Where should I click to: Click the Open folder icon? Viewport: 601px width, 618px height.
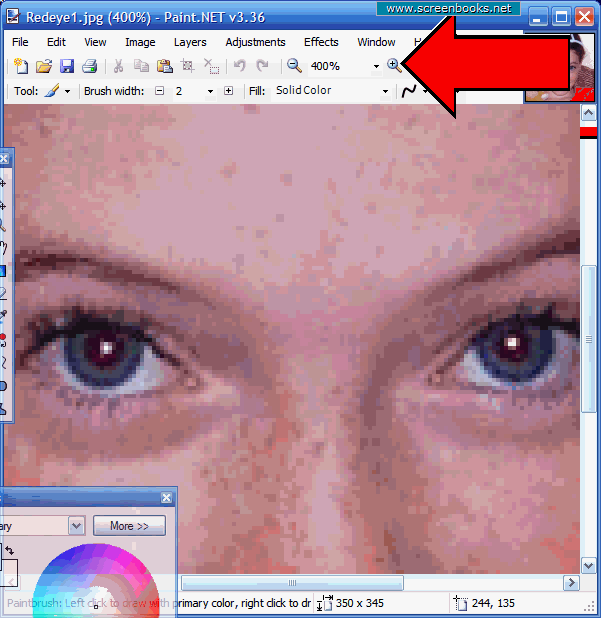coord(43,66)
